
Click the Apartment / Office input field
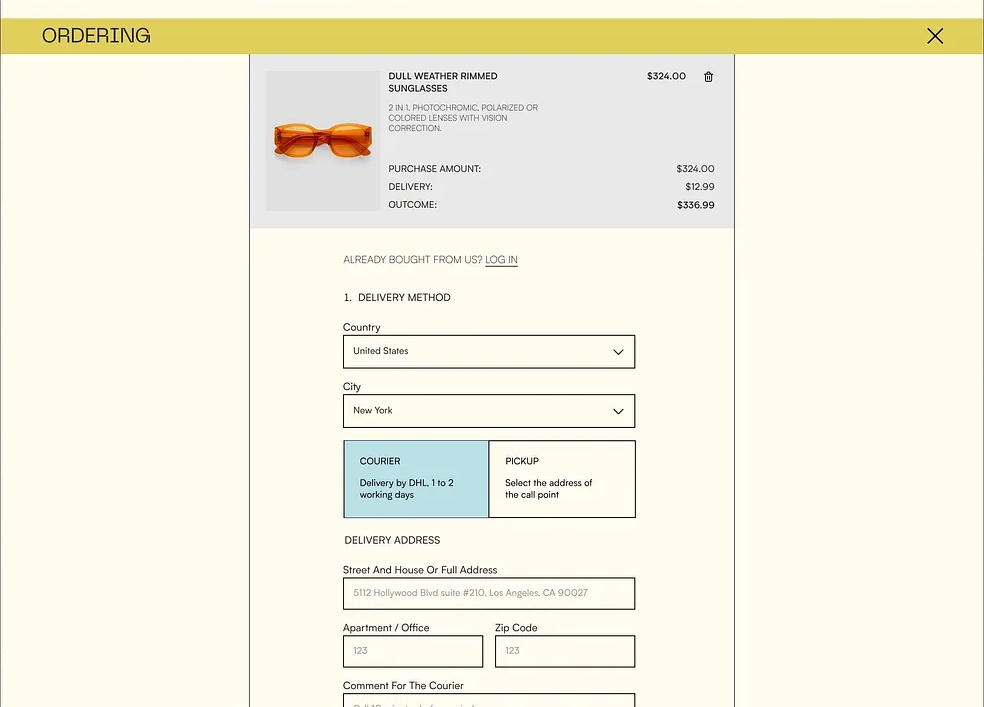click(412, 651)
